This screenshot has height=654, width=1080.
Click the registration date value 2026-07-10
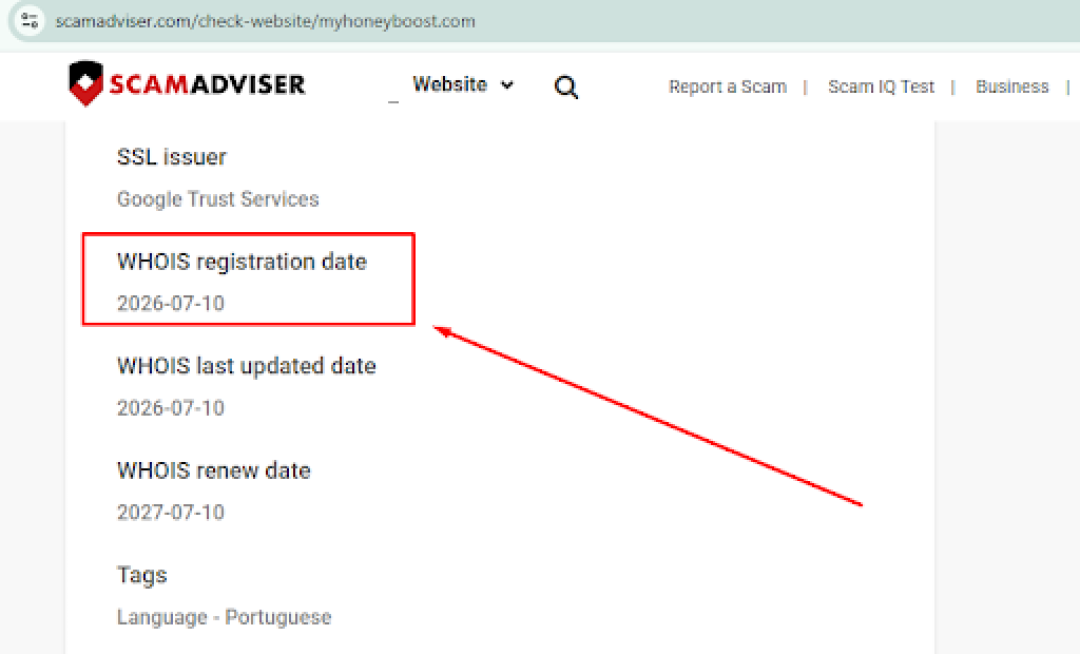coord(171,303)
